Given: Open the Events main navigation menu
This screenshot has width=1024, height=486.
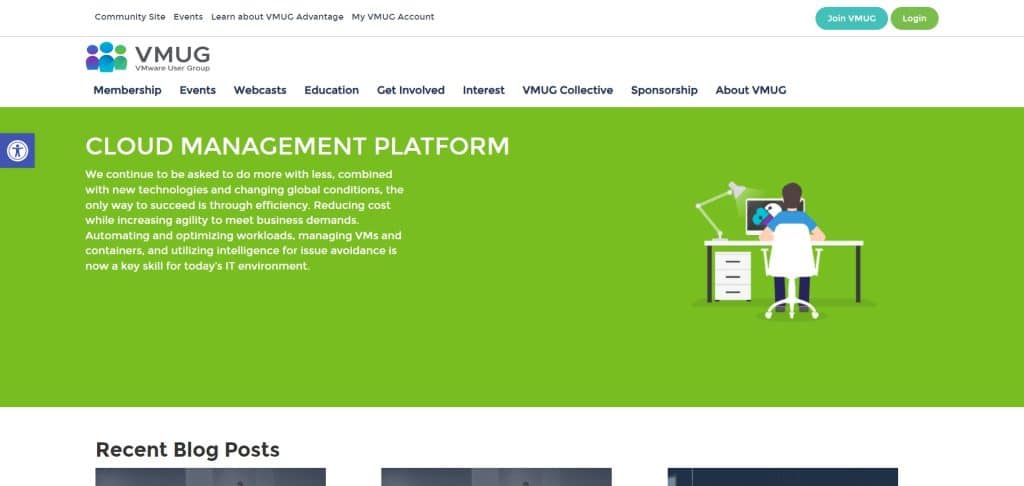Looking at the screenshot, I should pos(197,90).
